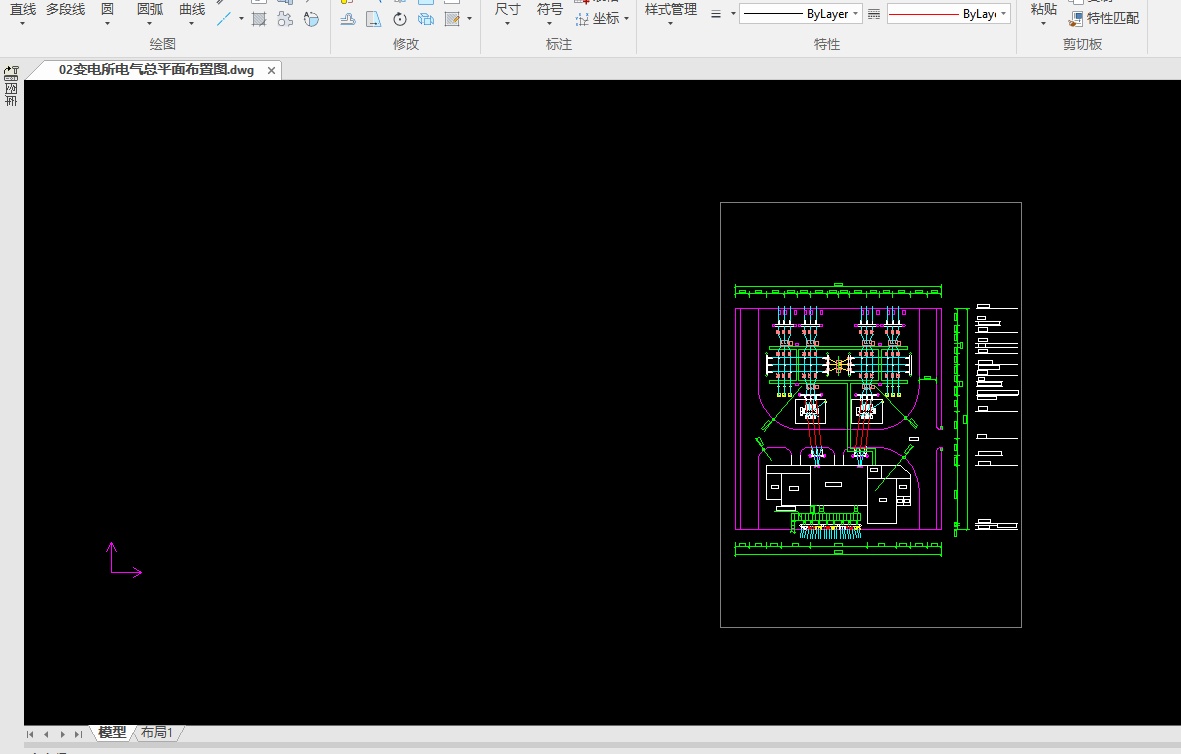Expand the 圆弧 (Arc) dropdown arrow
The height and width of the screenshot is (754, 1181).
[150, 23]
